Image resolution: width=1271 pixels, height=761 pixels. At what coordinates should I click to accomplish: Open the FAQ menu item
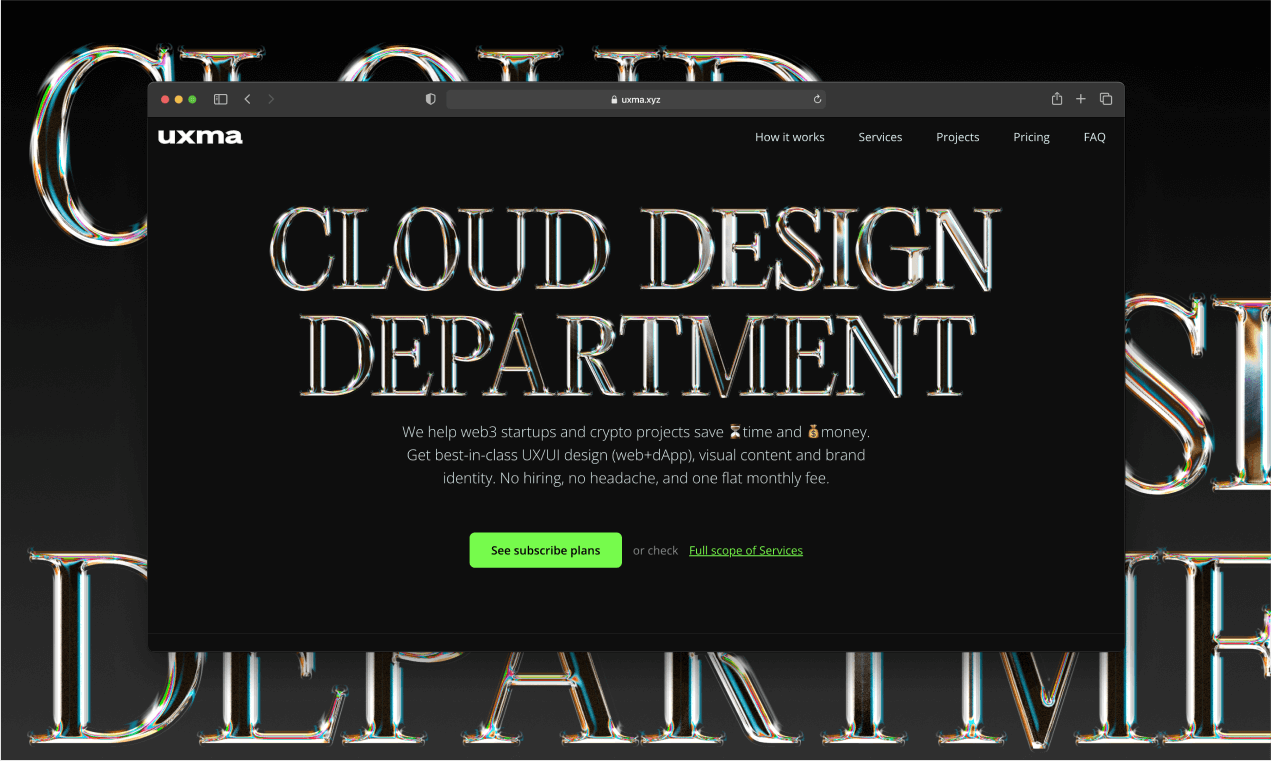click(x=1095, y=137)
